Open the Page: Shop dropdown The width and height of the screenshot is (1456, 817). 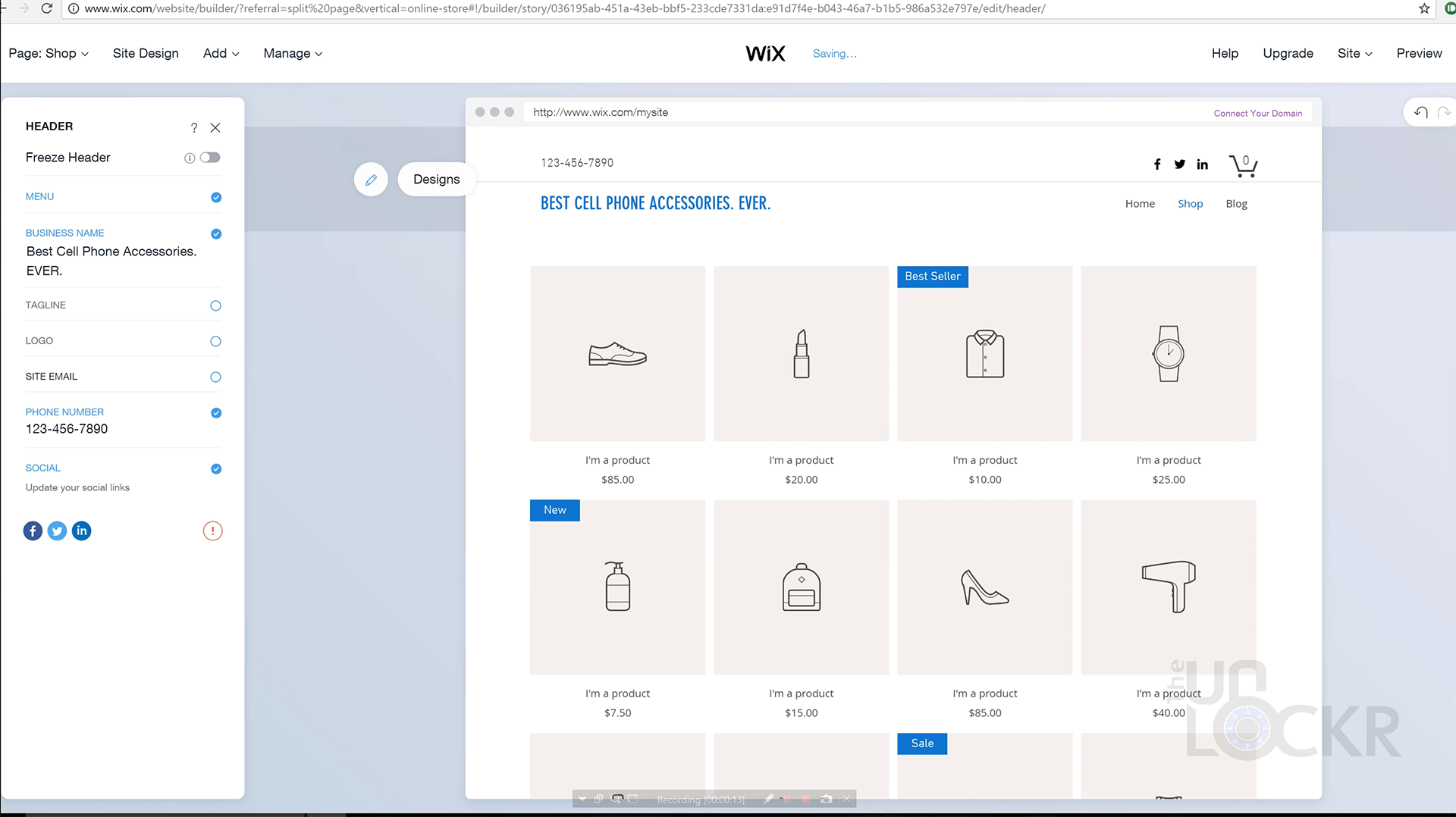48,53
